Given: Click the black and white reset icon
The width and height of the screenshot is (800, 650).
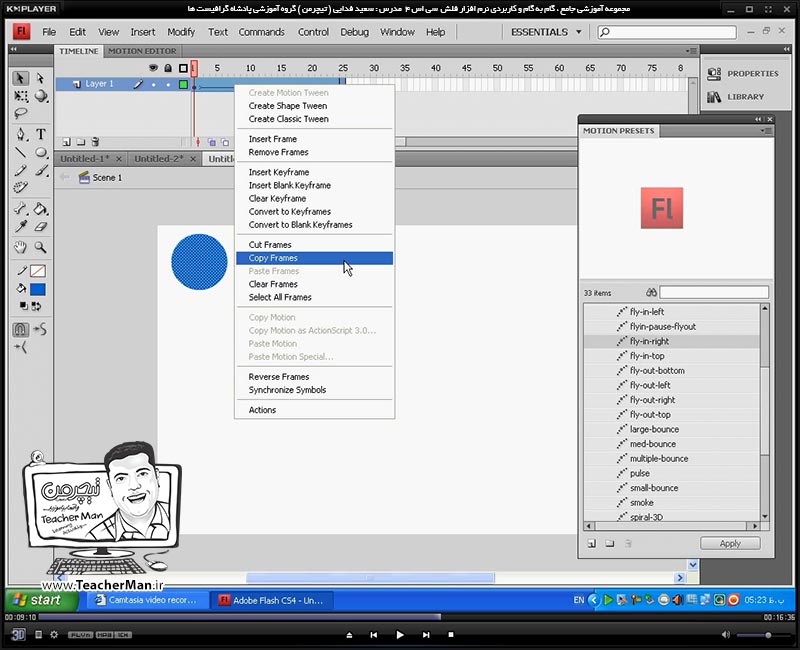Looking at the screenshot, I should pos(23,306).
